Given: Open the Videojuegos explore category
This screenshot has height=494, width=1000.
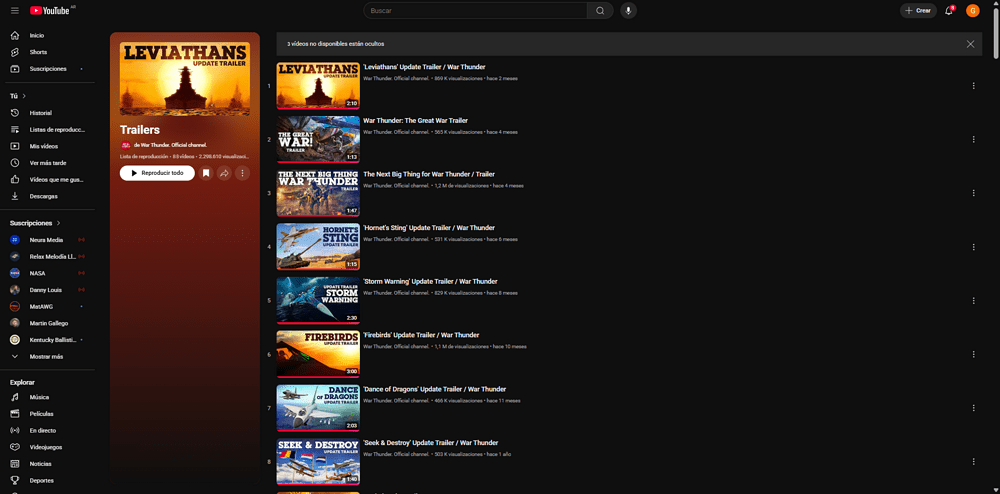Looking at the screenshot, I should [x=46, y=447].
